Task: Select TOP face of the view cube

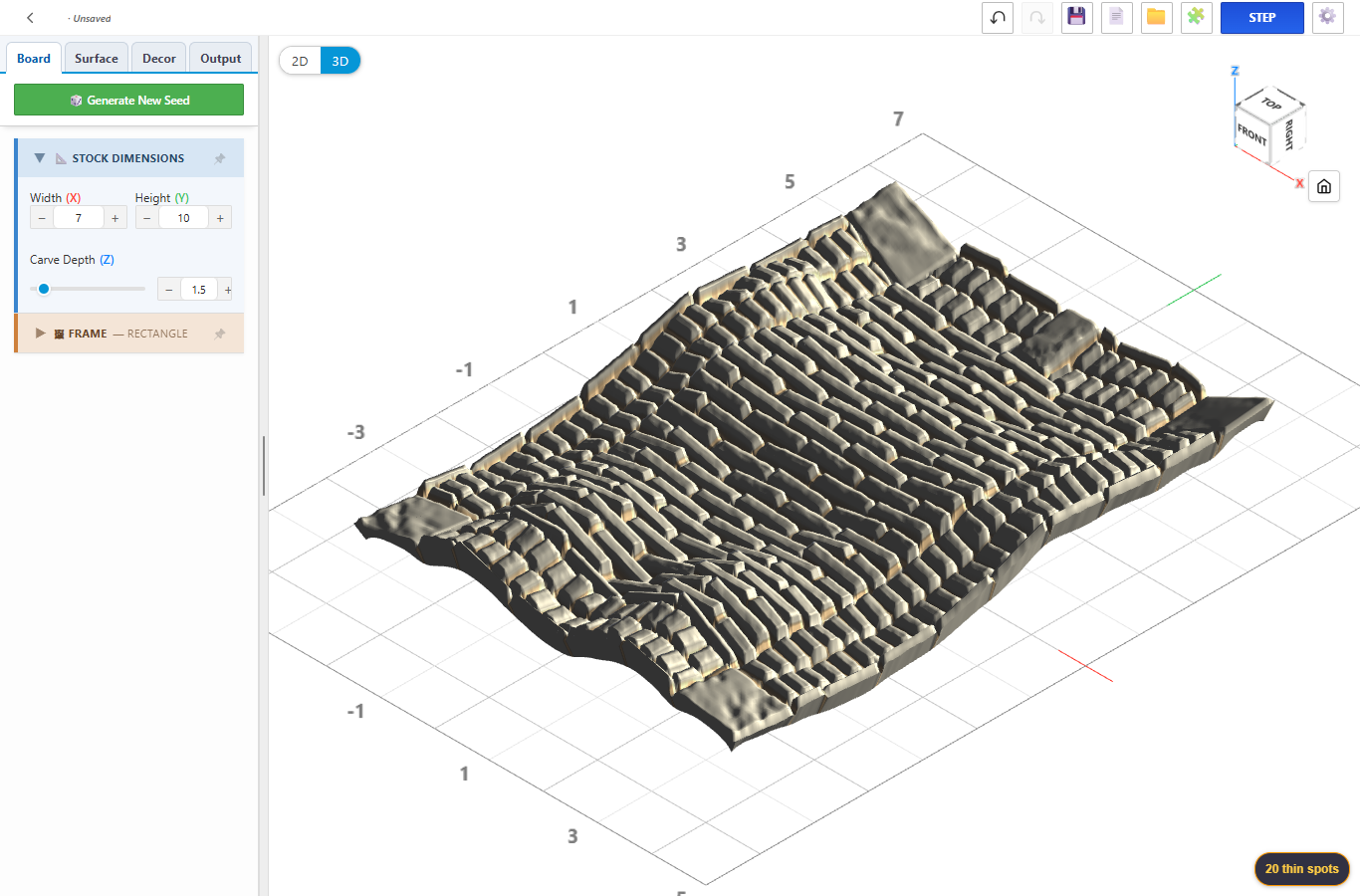Action: click(x=1271, y=103)
